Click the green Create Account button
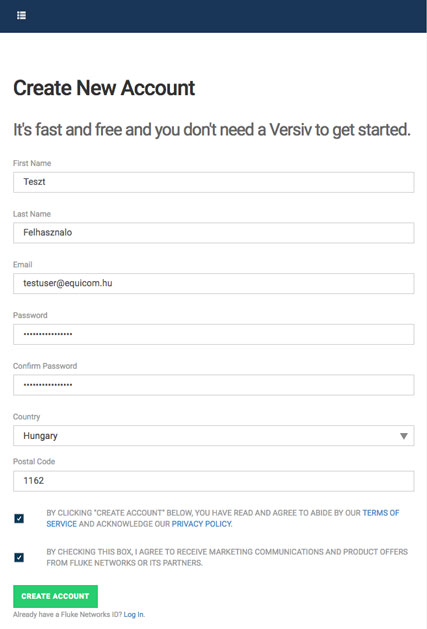Screen dimensions: 427x629 [x=55, y=596]
